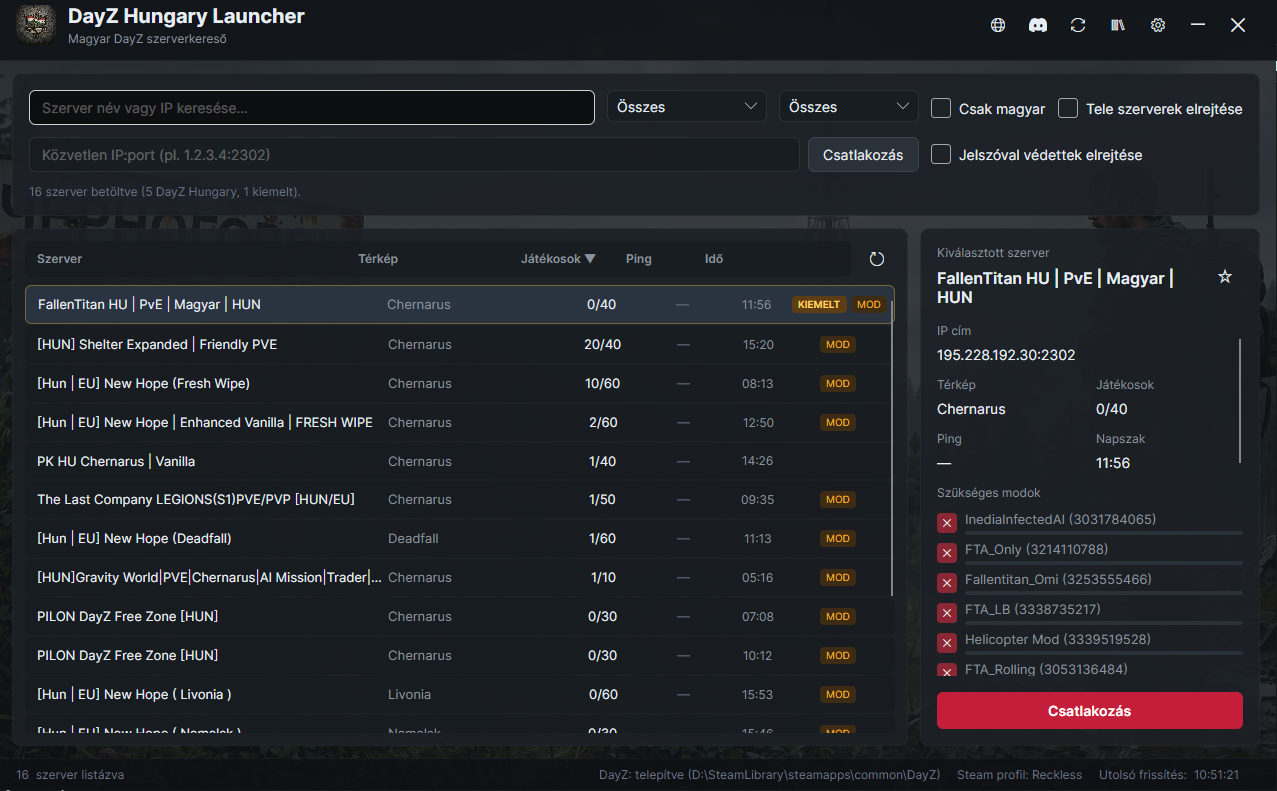Open the Discord icon in header

coord(1038,26)
